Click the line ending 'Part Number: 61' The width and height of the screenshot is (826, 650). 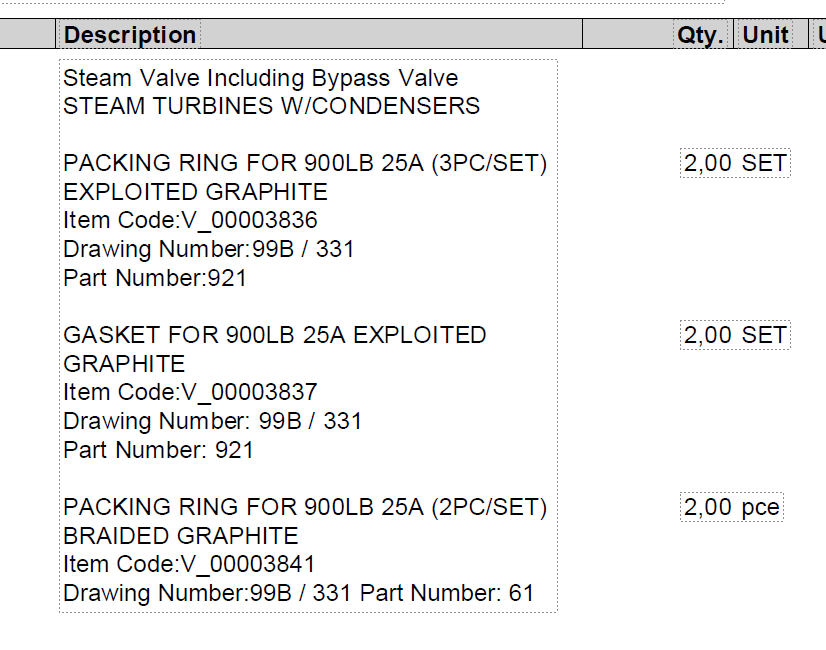click(x=299, y=593)
